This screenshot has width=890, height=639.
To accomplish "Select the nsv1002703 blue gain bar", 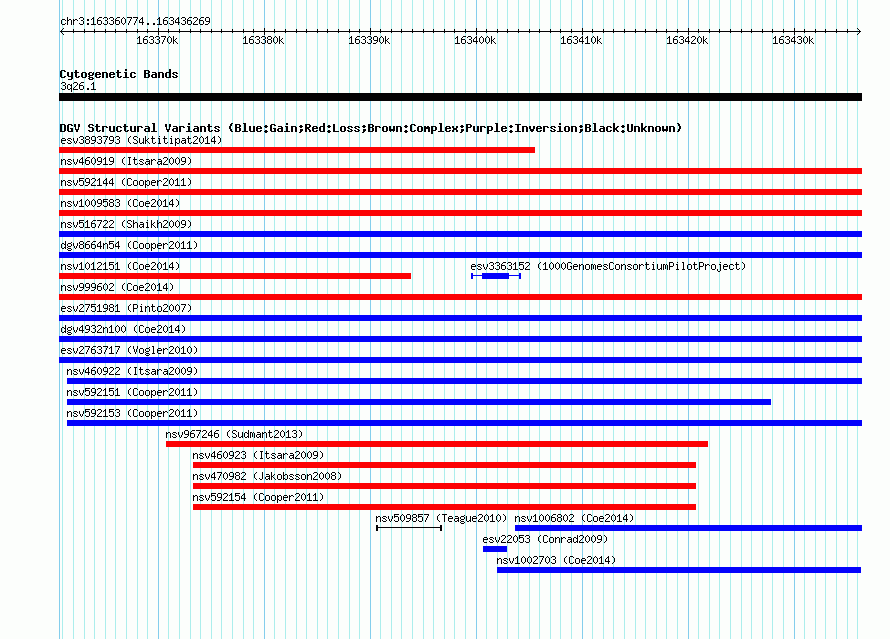I will [x=679, y=570].
